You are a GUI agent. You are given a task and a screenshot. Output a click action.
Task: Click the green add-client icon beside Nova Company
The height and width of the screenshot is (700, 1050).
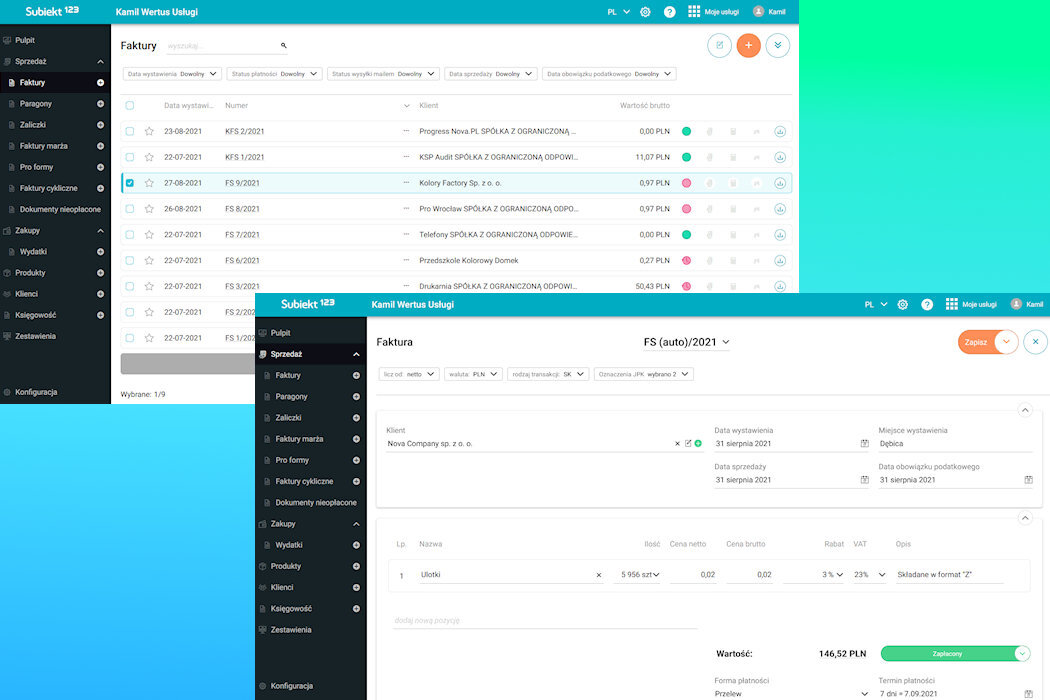(x=698, y=443)
